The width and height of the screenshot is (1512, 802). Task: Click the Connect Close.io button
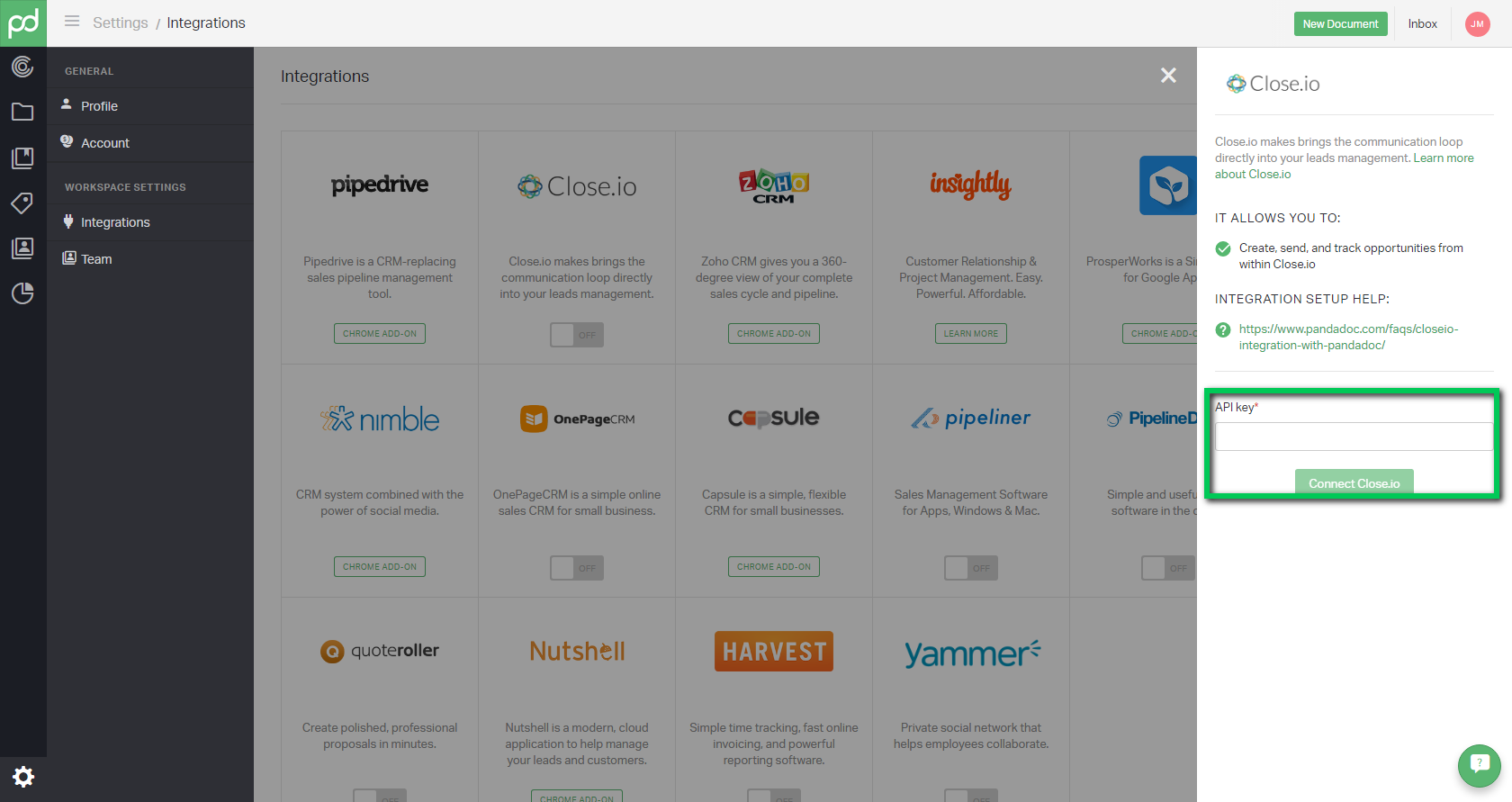[x=1354, y=482]
